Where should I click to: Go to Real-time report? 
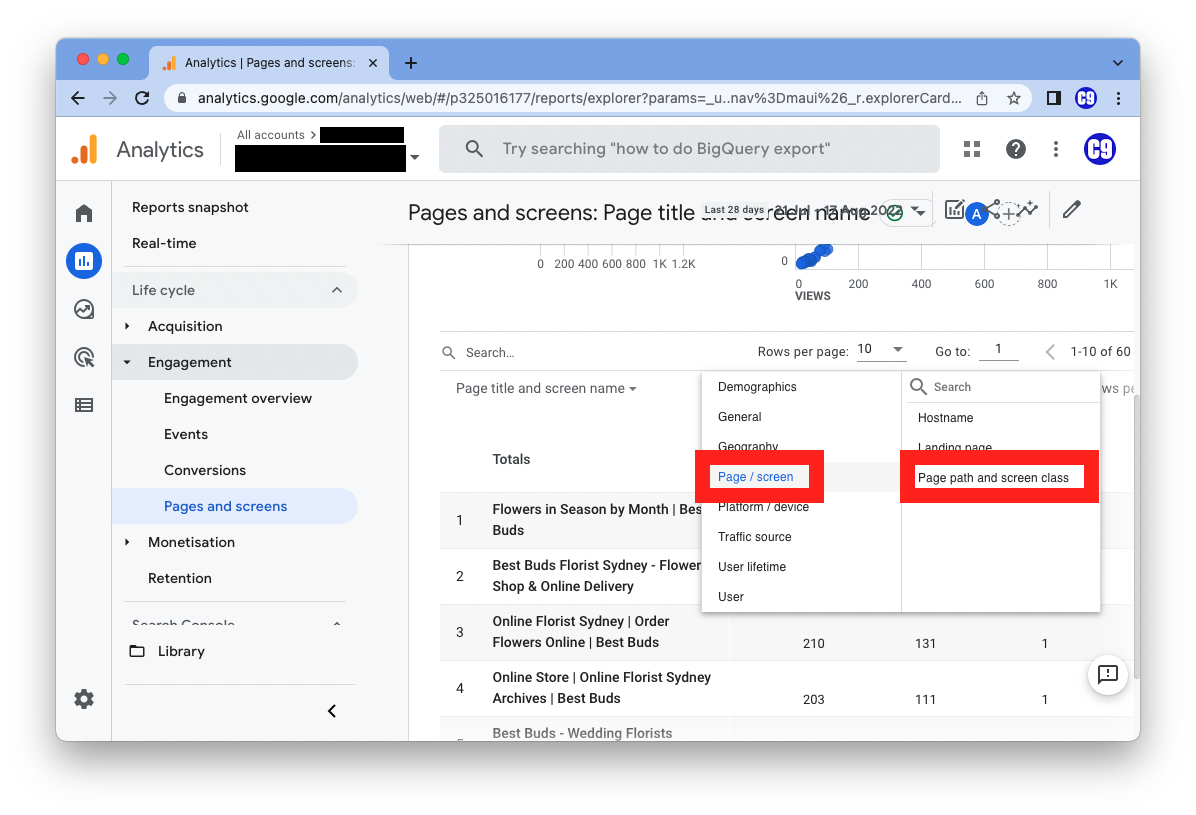[x=164, y=243]
